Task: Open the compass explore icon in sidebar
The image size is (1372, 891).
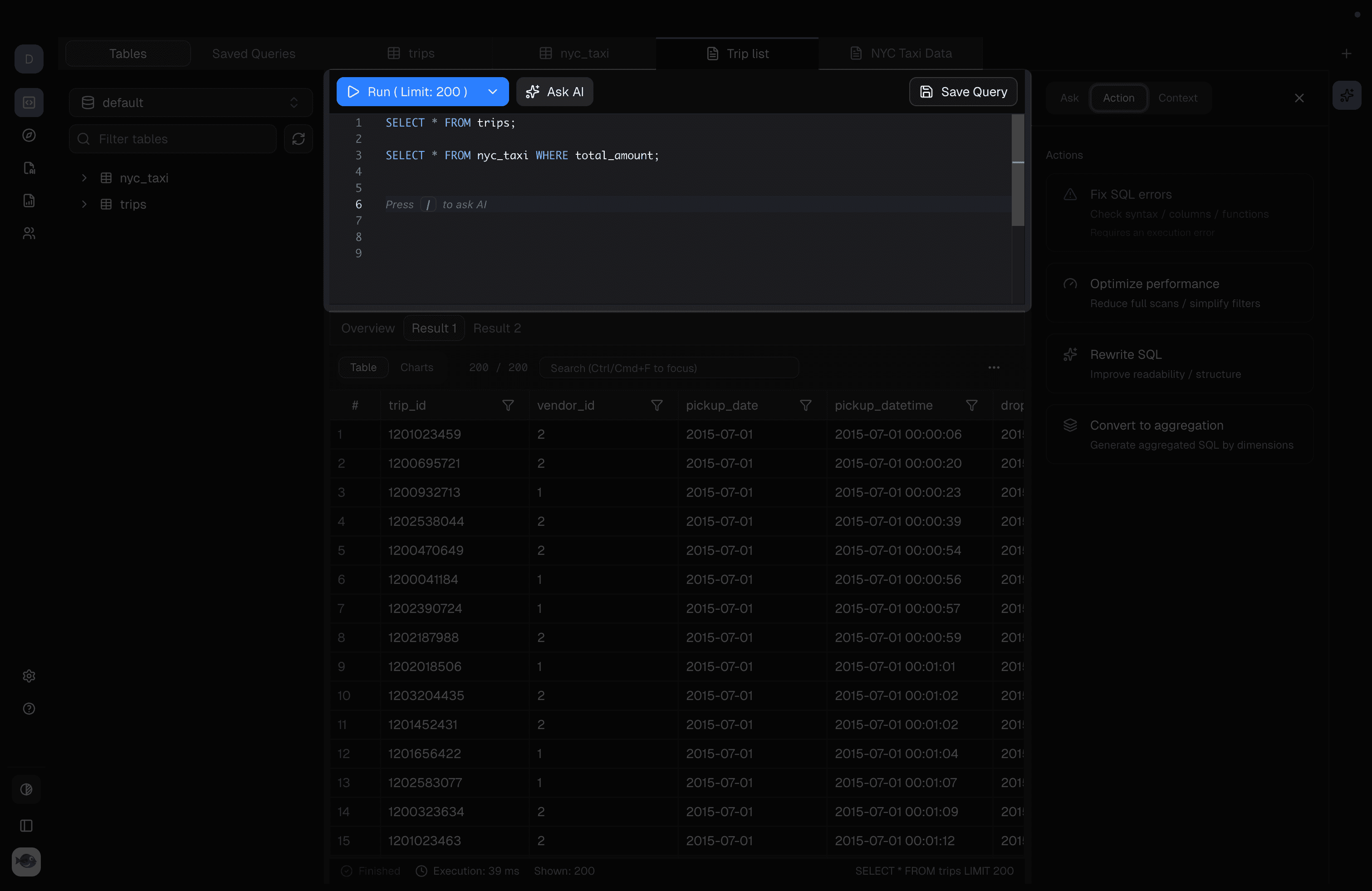Action: tap(29, 136)
